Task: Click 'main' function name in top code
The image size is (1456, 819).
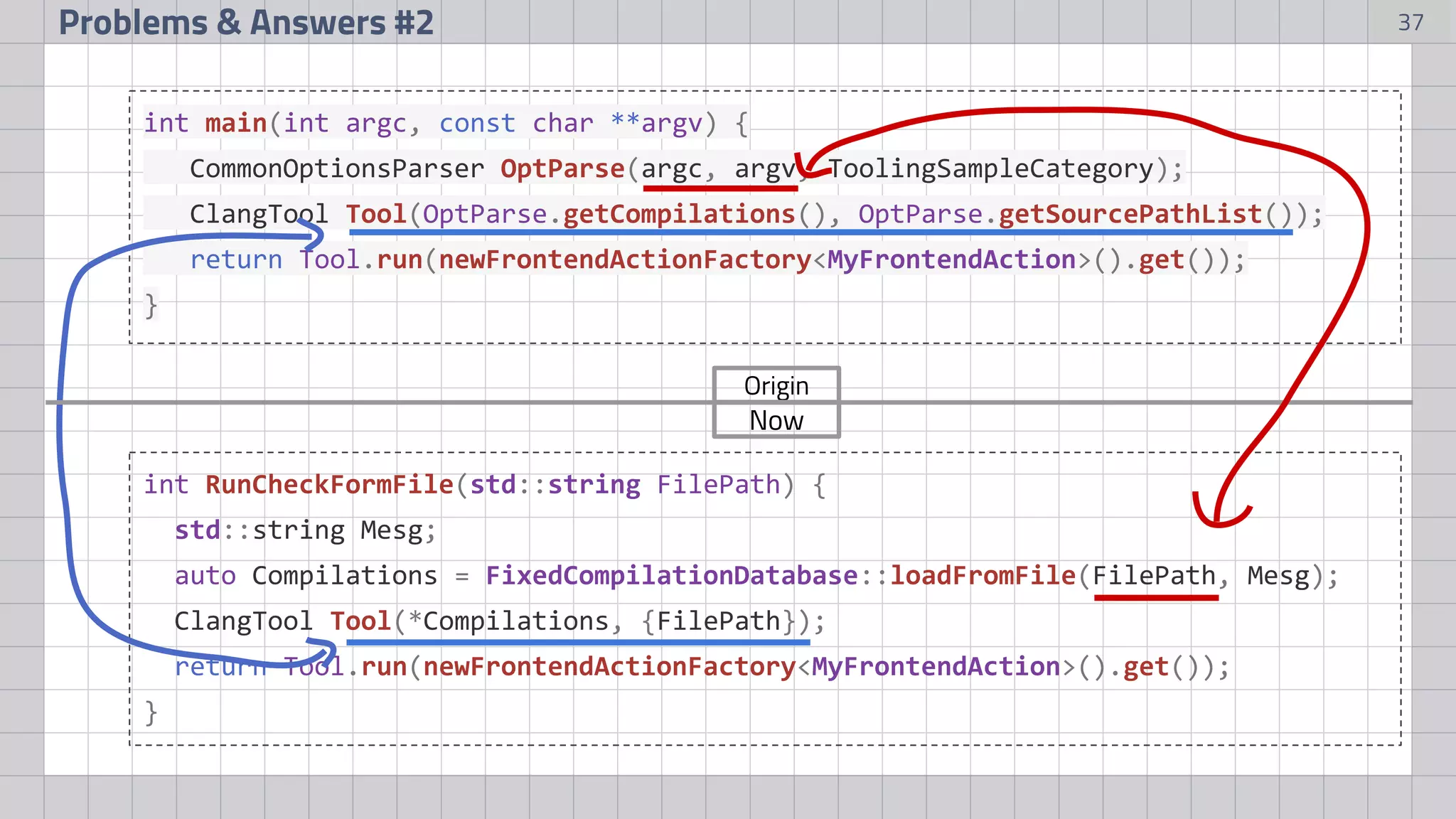Action: coord(235,123)
